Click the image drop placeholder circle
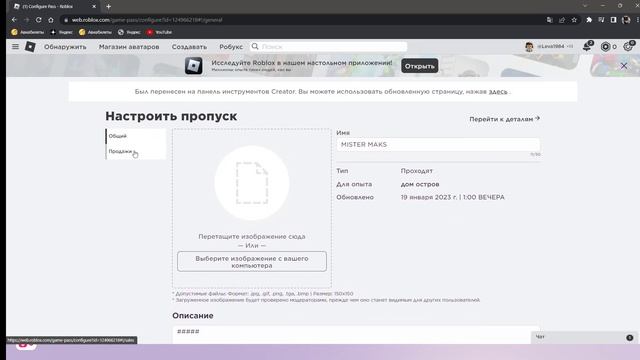The width and height of the screenshot is (640, 360). pos(252,183)
